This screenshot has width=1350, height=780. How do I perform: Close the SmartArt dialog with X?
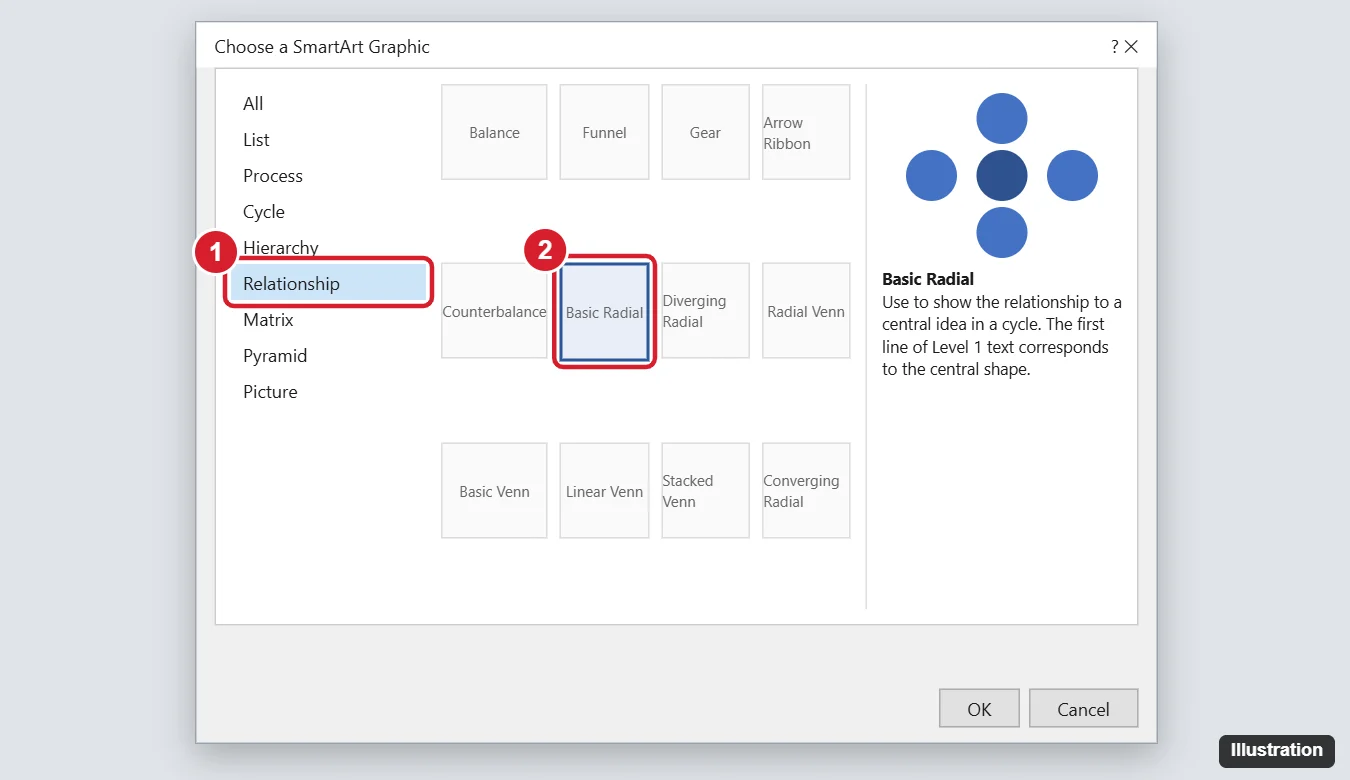(1131, 47)
